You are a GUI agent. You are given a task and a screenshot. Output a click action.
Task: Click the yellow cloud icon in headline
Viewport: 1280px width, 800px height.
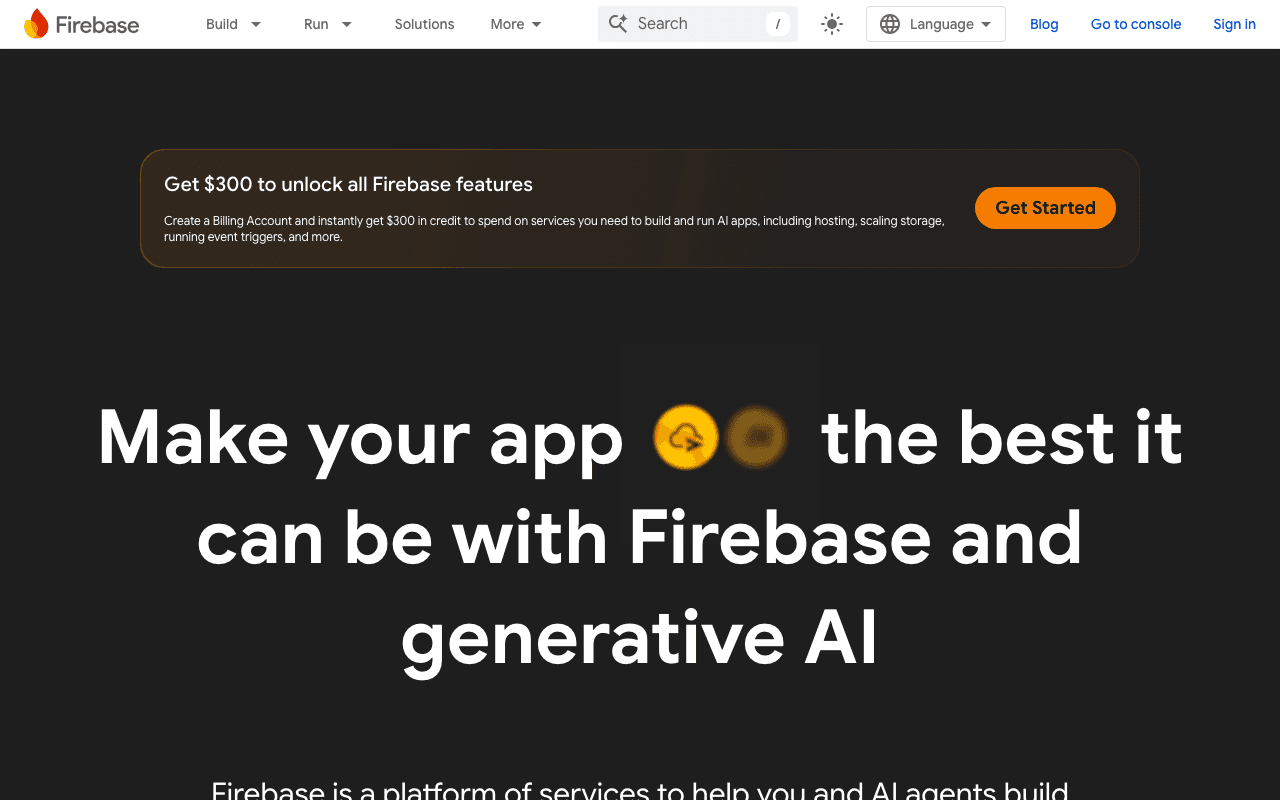[686, 437]
